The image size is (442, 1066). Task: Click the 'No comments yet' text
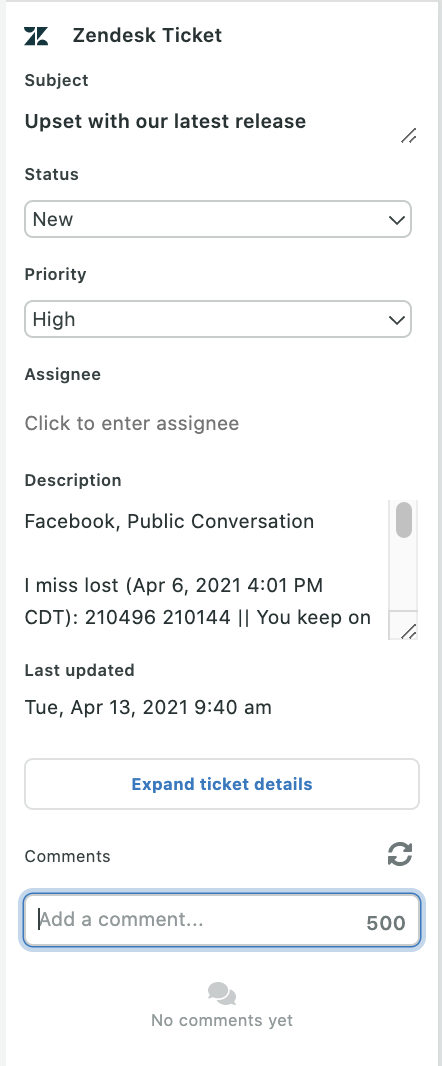point(222,1020)
